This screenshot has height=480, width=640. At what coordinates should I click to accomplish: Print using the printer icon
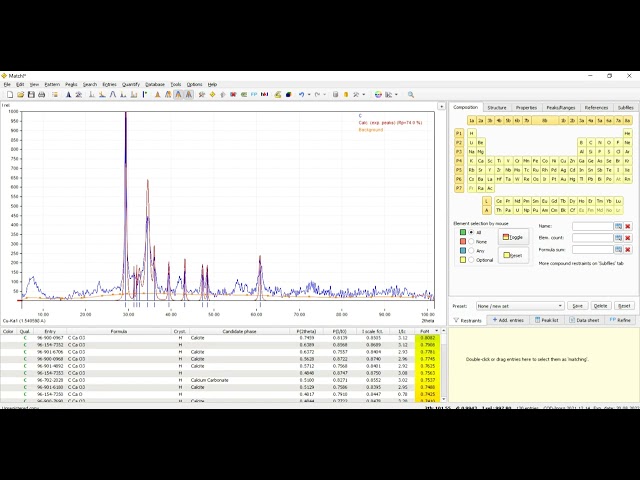(x=42, y=95)
